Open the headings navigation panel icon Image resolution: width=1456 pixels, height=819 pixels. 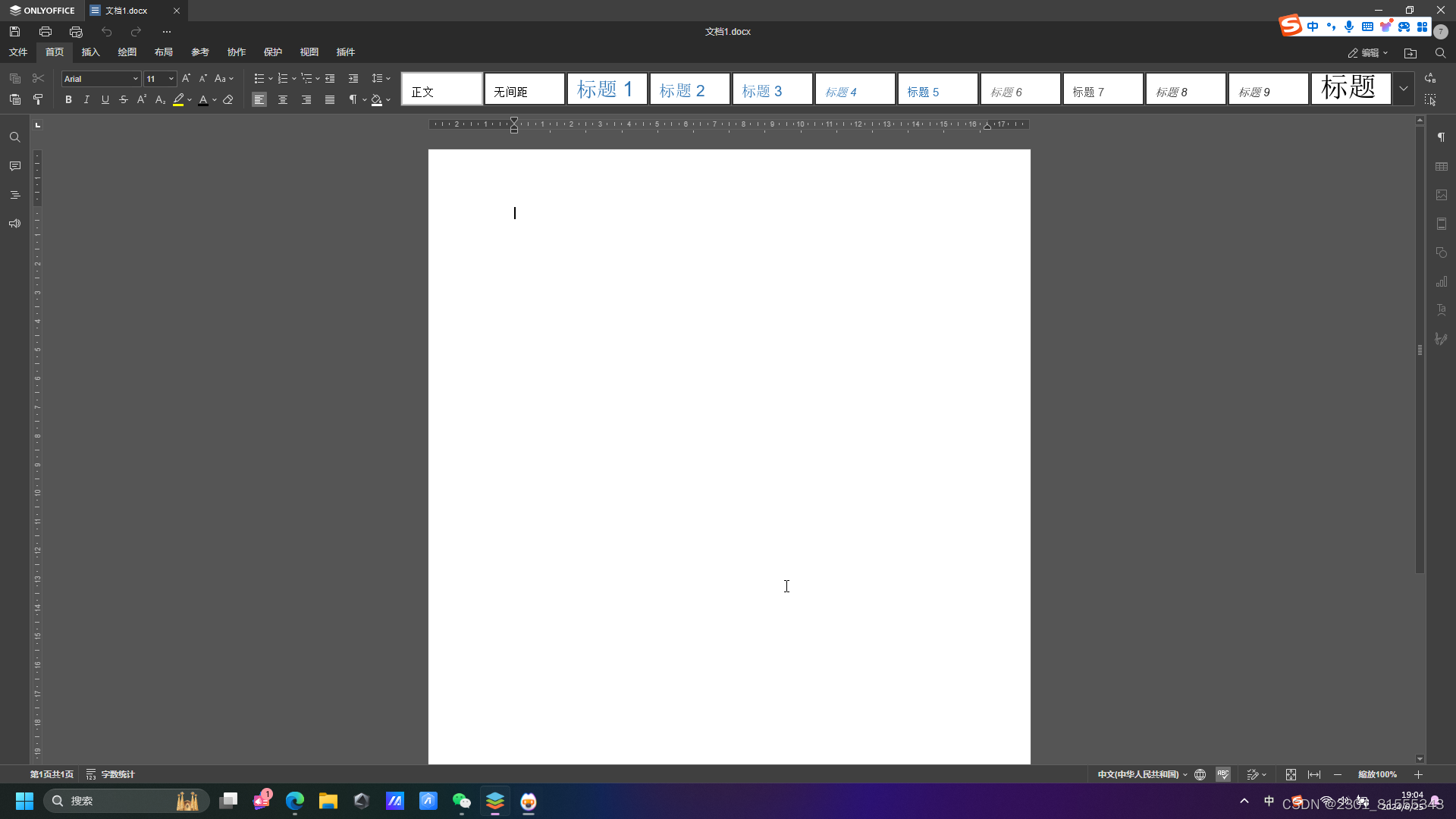pyautogui.click(x=14, y=195)
